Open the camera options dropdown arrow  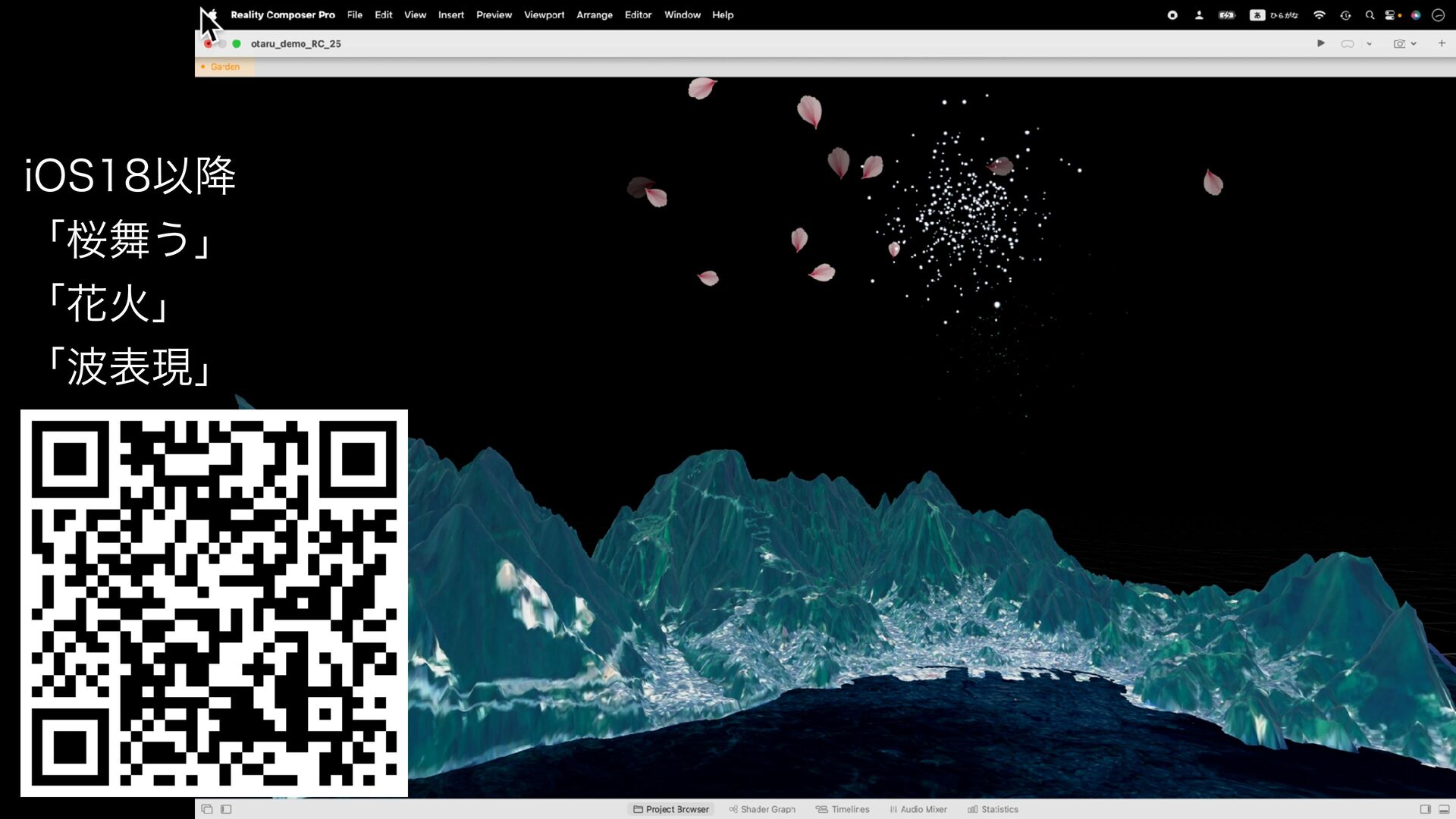[x=1414, y=44]
